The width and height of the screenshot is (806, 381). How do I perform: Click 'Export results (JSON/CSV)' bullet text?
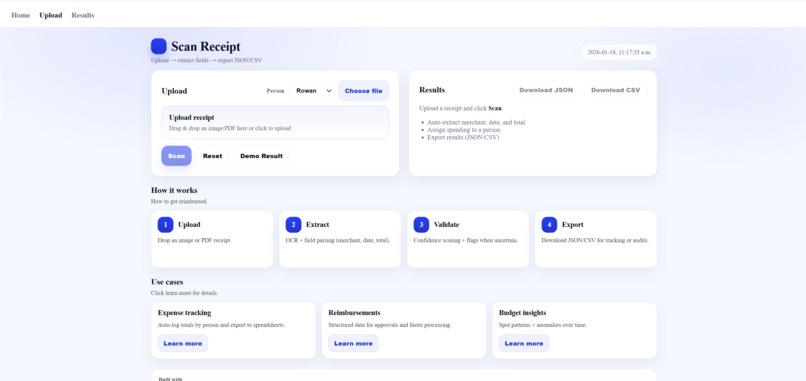463,137
